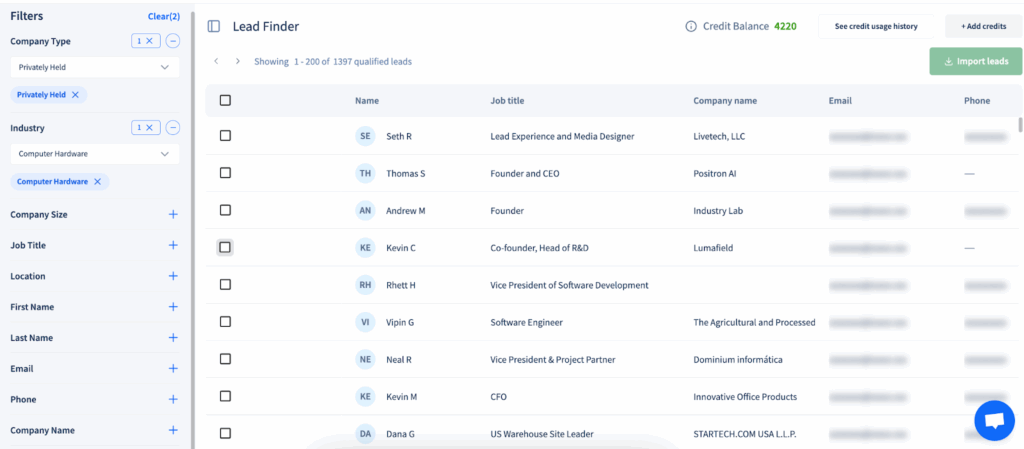Go to next page of leads
This screenshot has width=1024, height=449.
pyautogui.click(x=238, y=61)
